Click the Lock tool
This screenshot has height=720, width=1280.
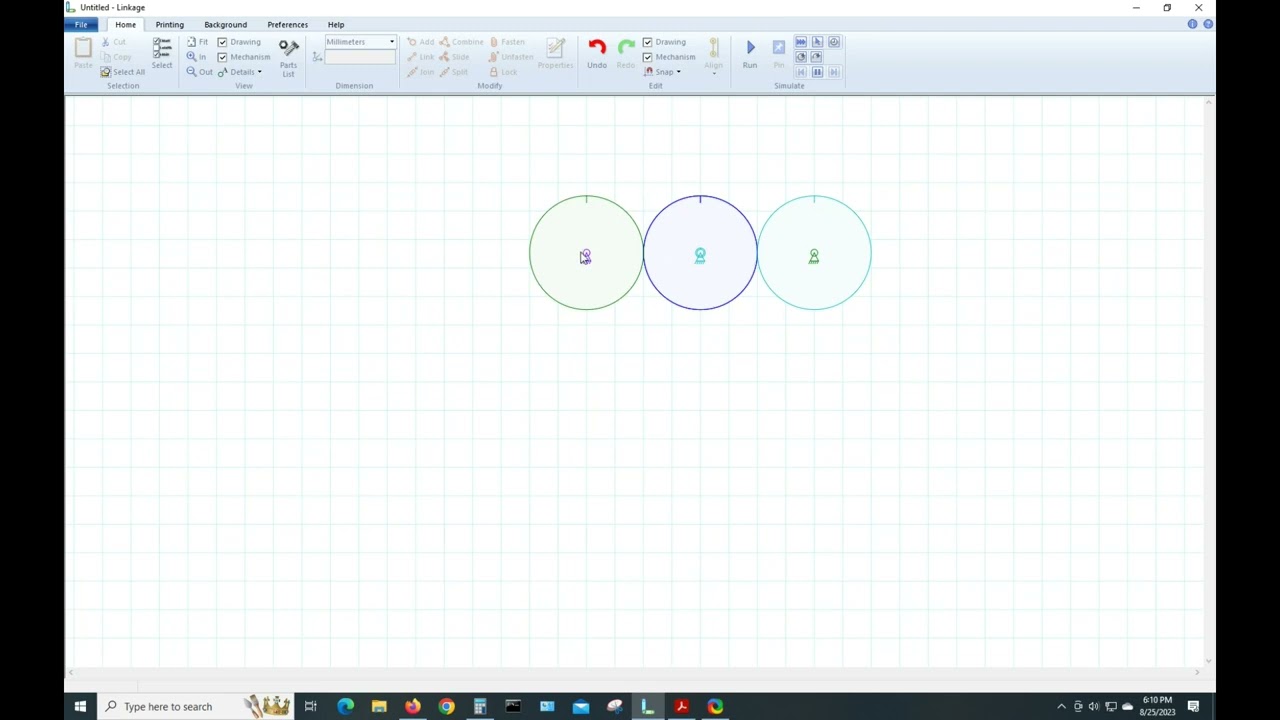503,72
